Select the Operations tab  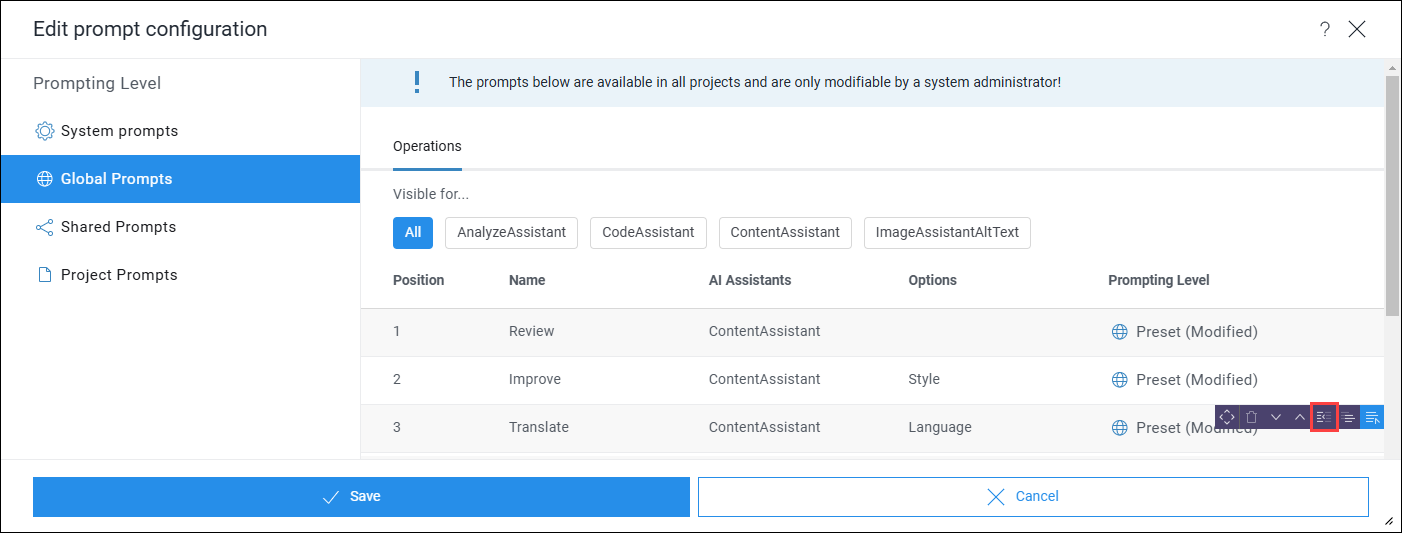click(427, 146)
